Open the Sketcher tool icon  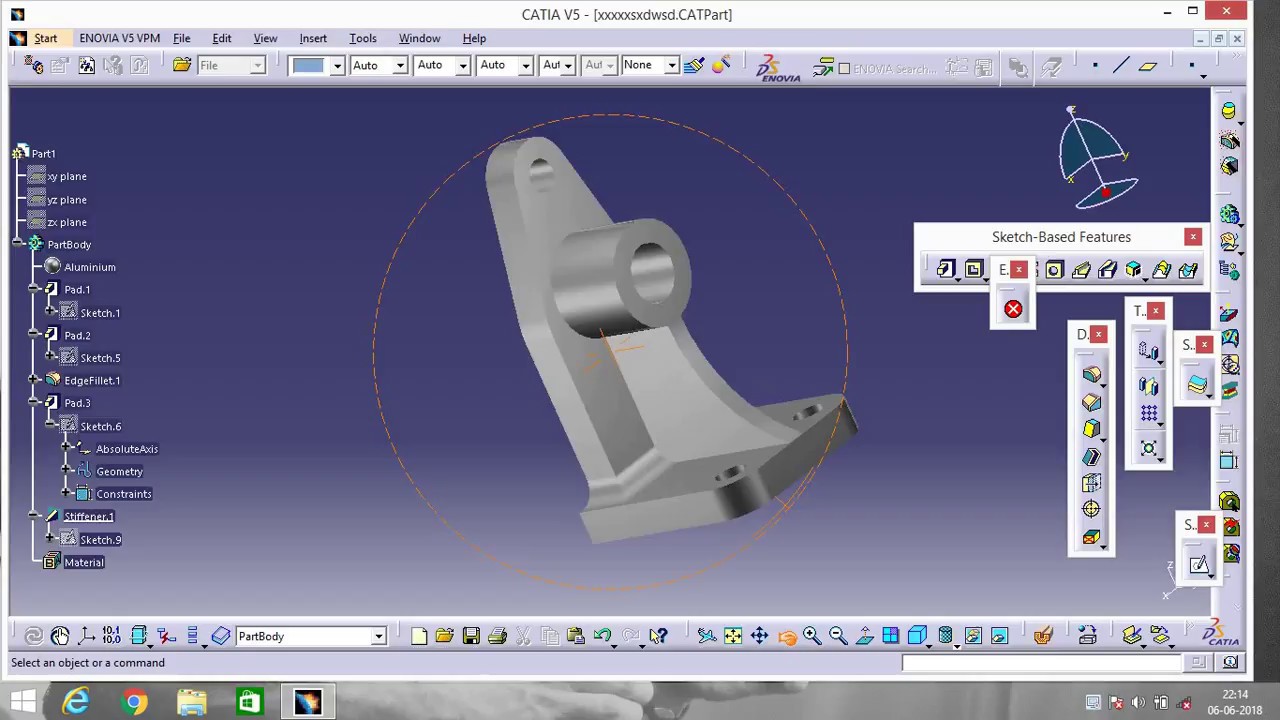pos(1198,565)
